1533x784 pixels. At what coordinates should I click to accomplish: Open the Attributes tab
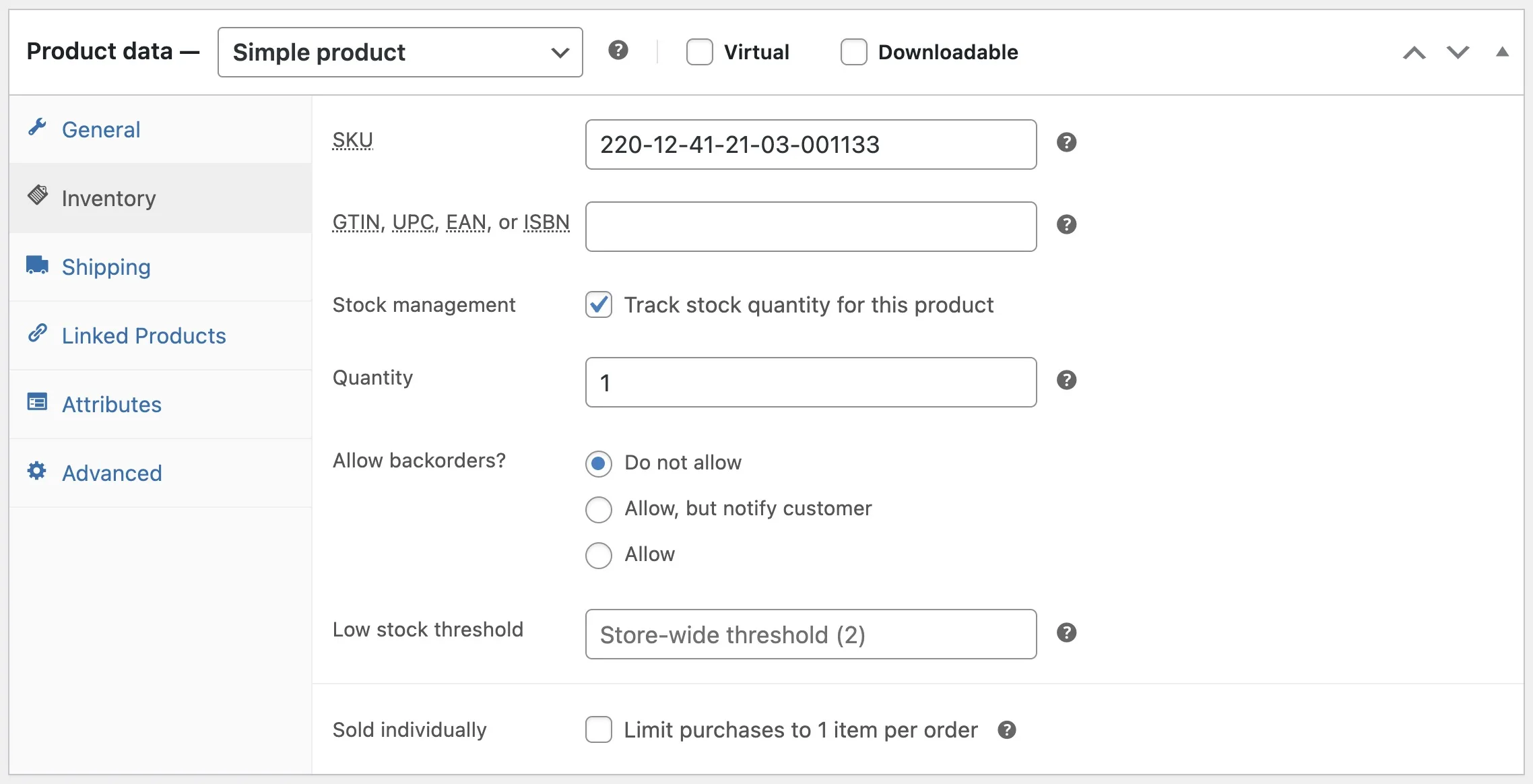[x=160, y=404]
